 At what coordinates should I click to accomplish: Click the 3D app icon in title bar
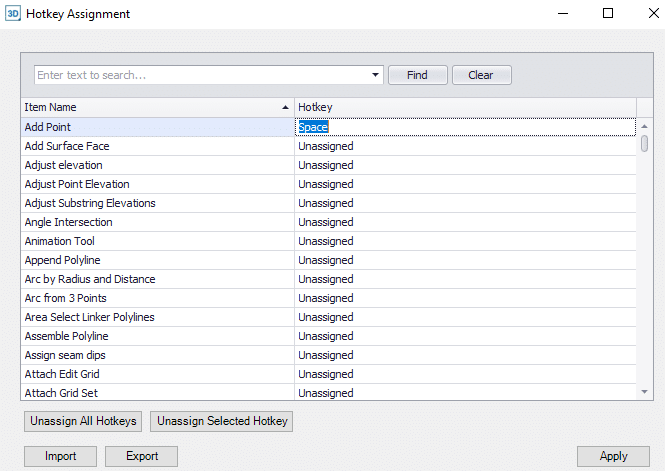pos(13,14)
